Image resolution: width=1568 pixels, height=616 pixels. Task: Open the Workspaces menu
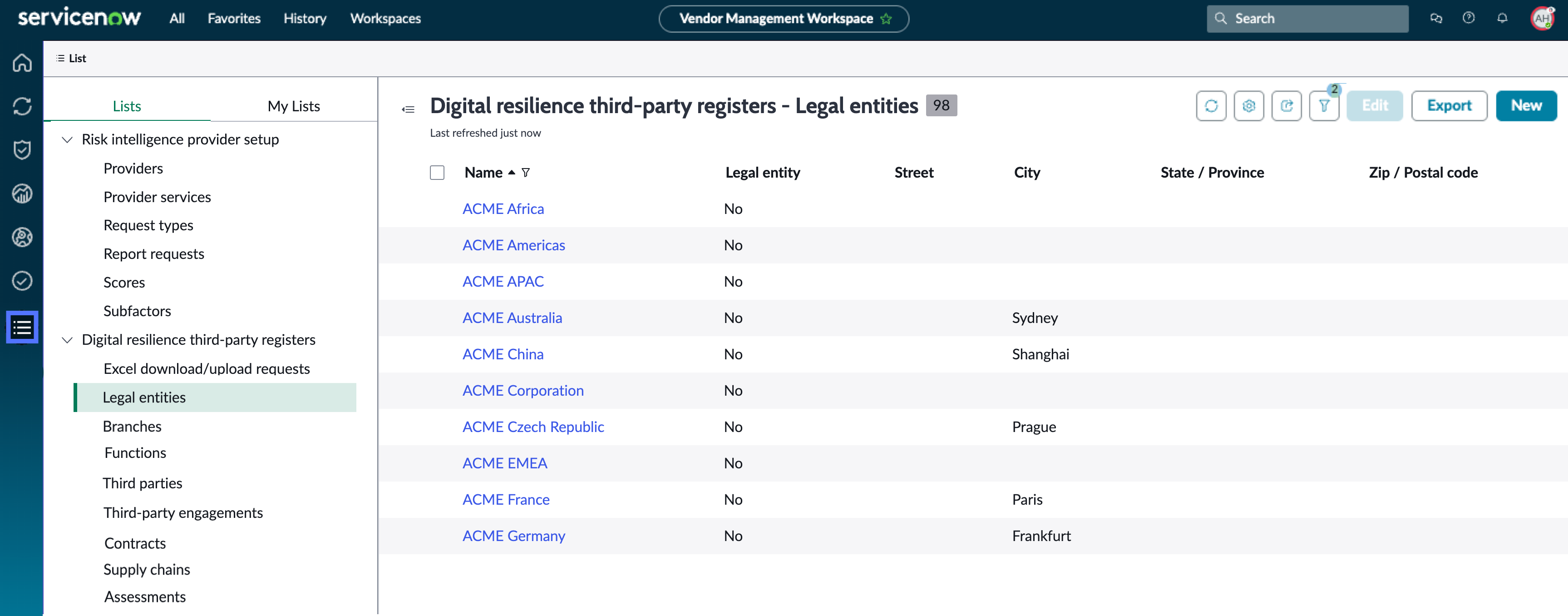(385, 18)
